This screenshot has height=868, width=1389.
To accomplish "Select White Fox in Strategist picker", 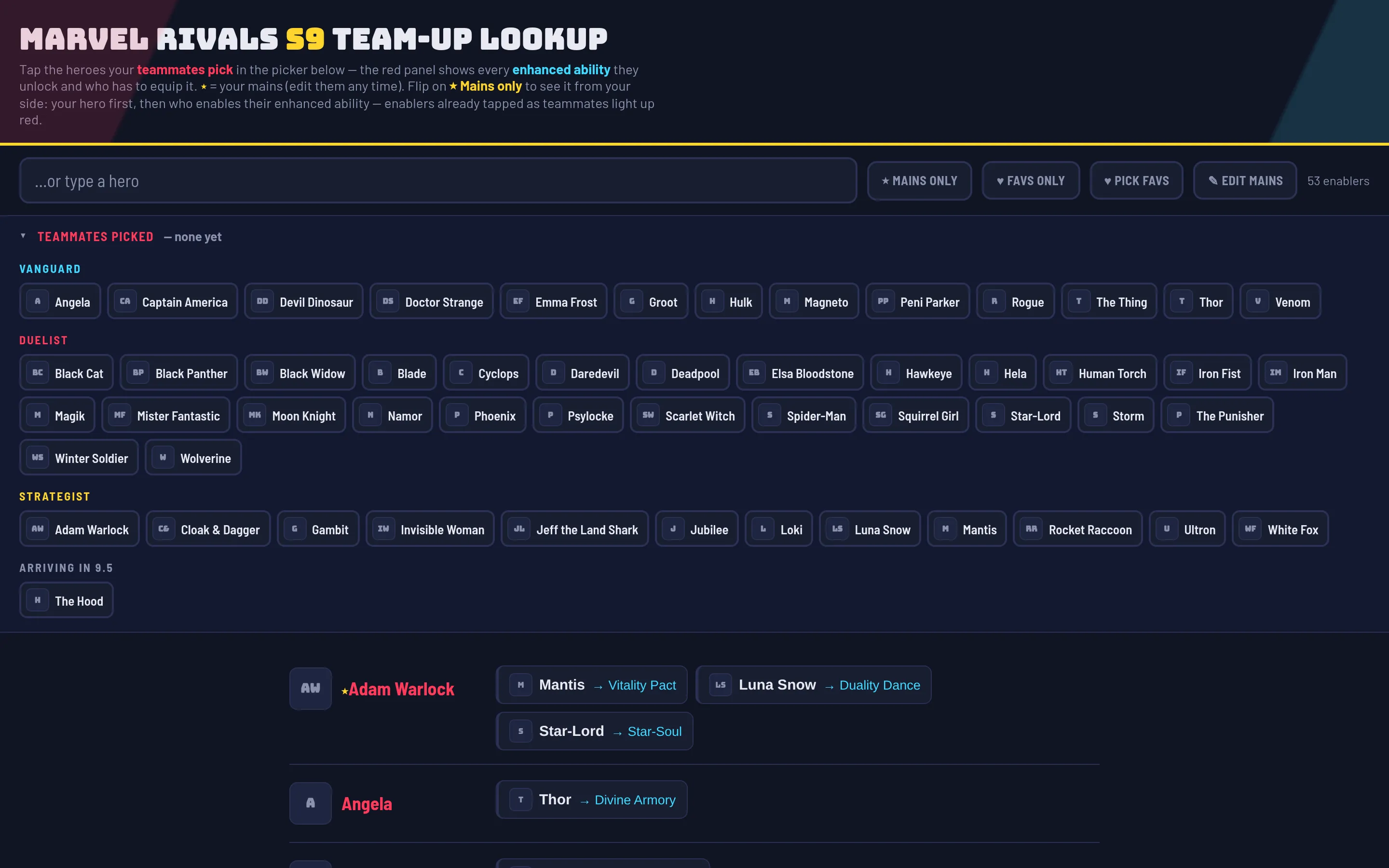I will pos(1280,529).
